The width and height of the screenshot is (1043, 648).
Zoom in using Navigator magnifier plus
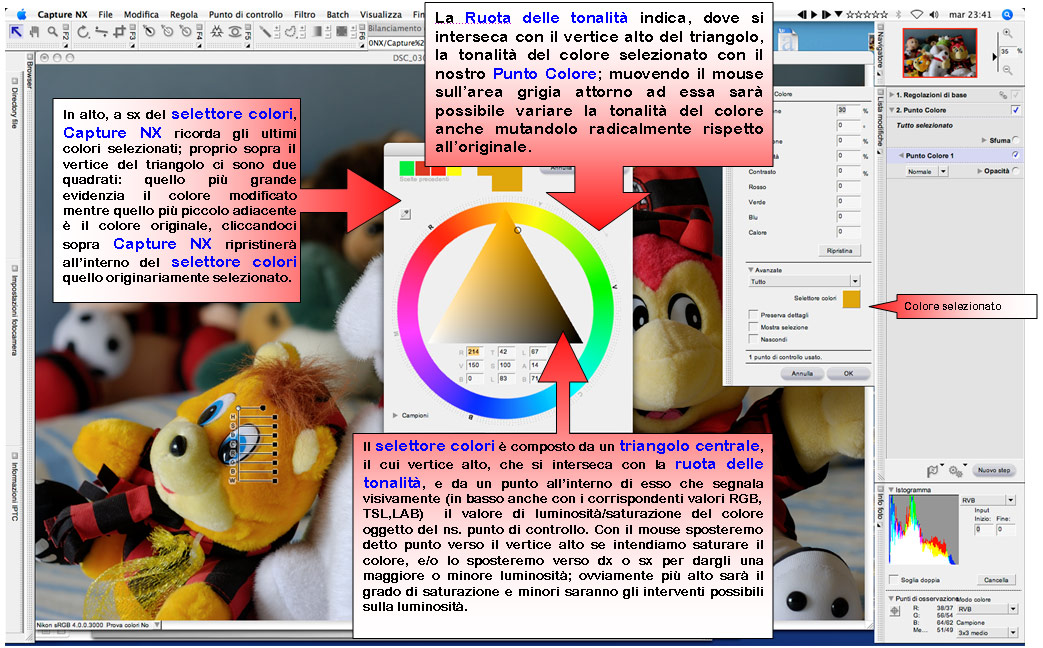click(1008, 33)
